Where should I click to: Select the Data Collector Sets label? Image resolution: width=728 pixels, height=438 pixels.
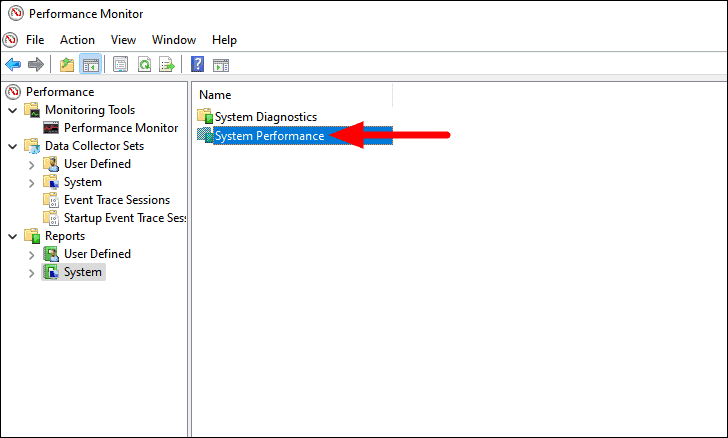coord(94,146)
